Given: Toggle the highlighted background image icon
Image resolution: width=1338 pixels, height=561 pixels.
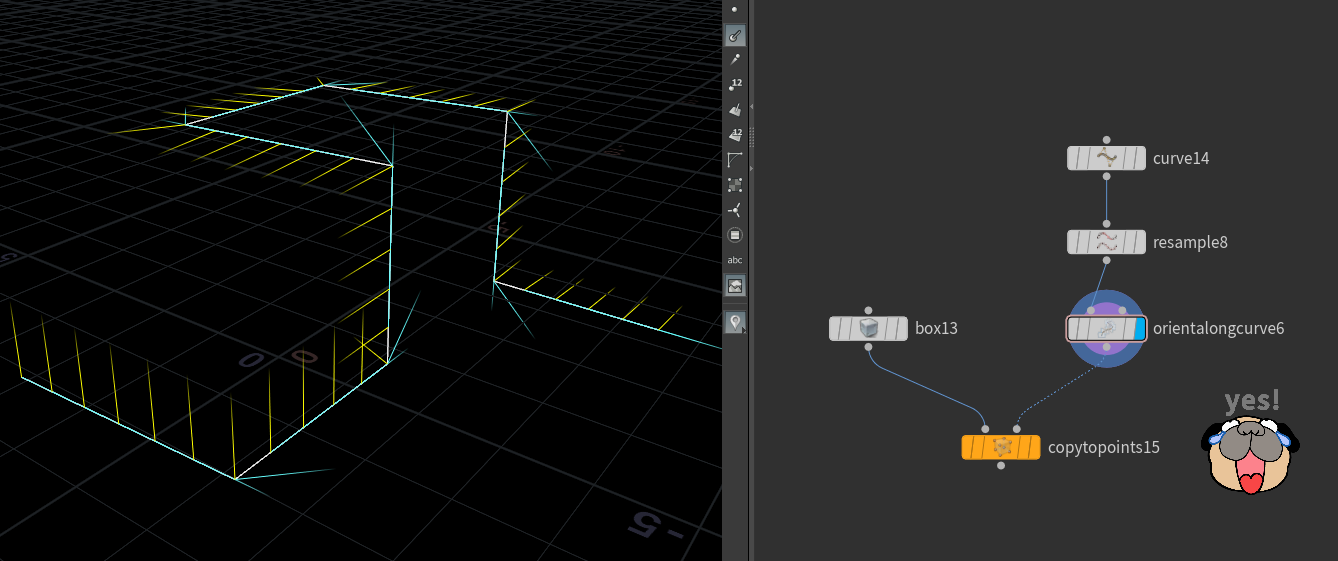Looking at the screenshot, I should click(x=735, y=286).
